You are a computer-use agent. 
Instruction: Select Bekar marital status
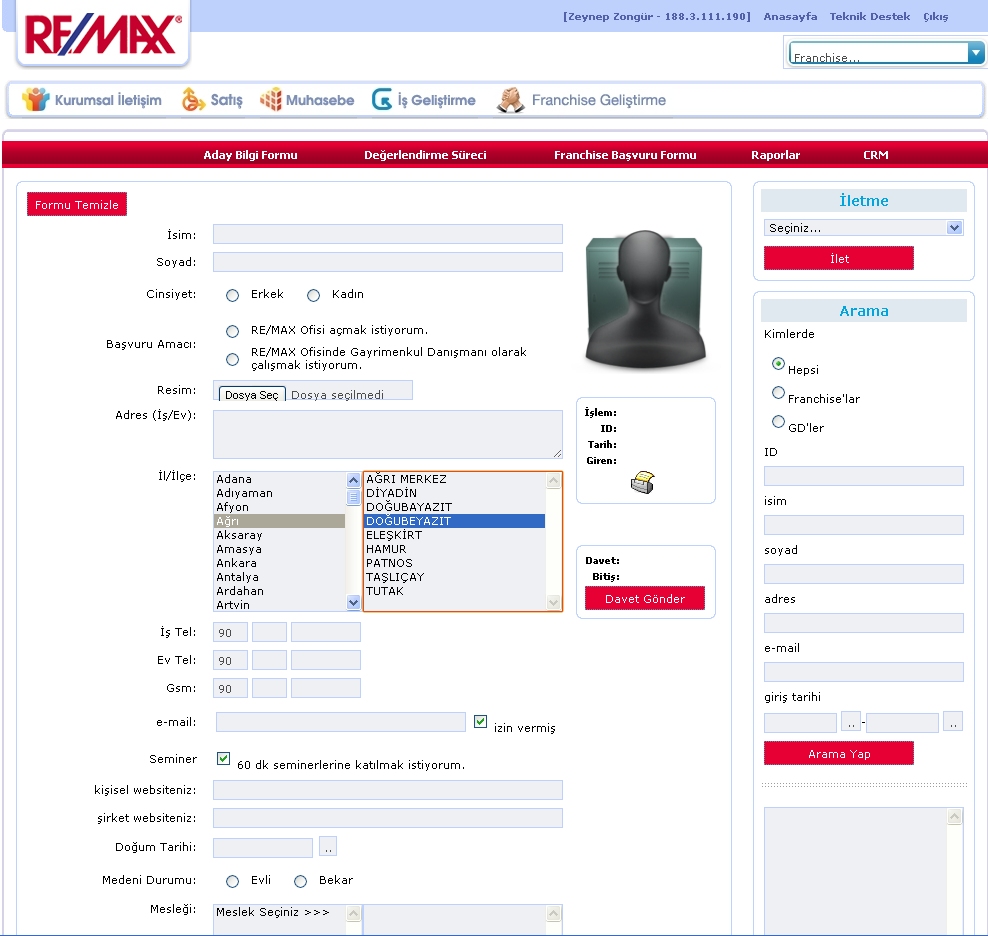tap(301, 881)
